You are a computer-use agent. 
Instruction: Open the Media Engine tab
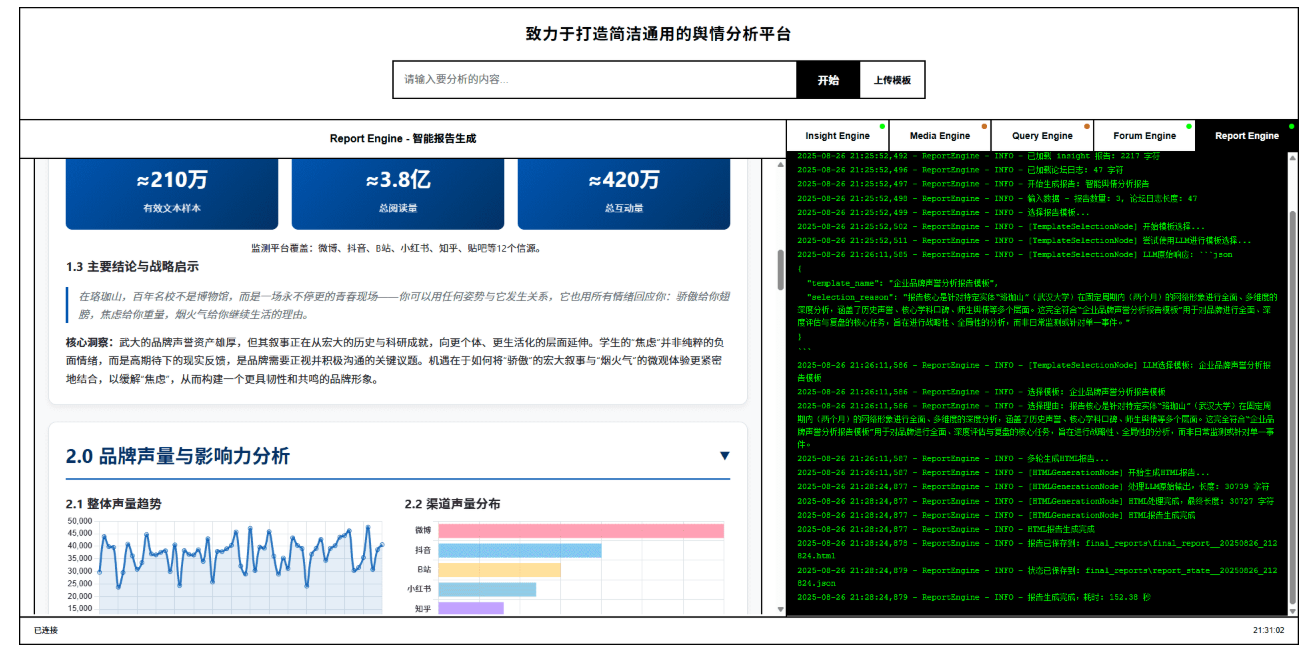pos(939,136)
